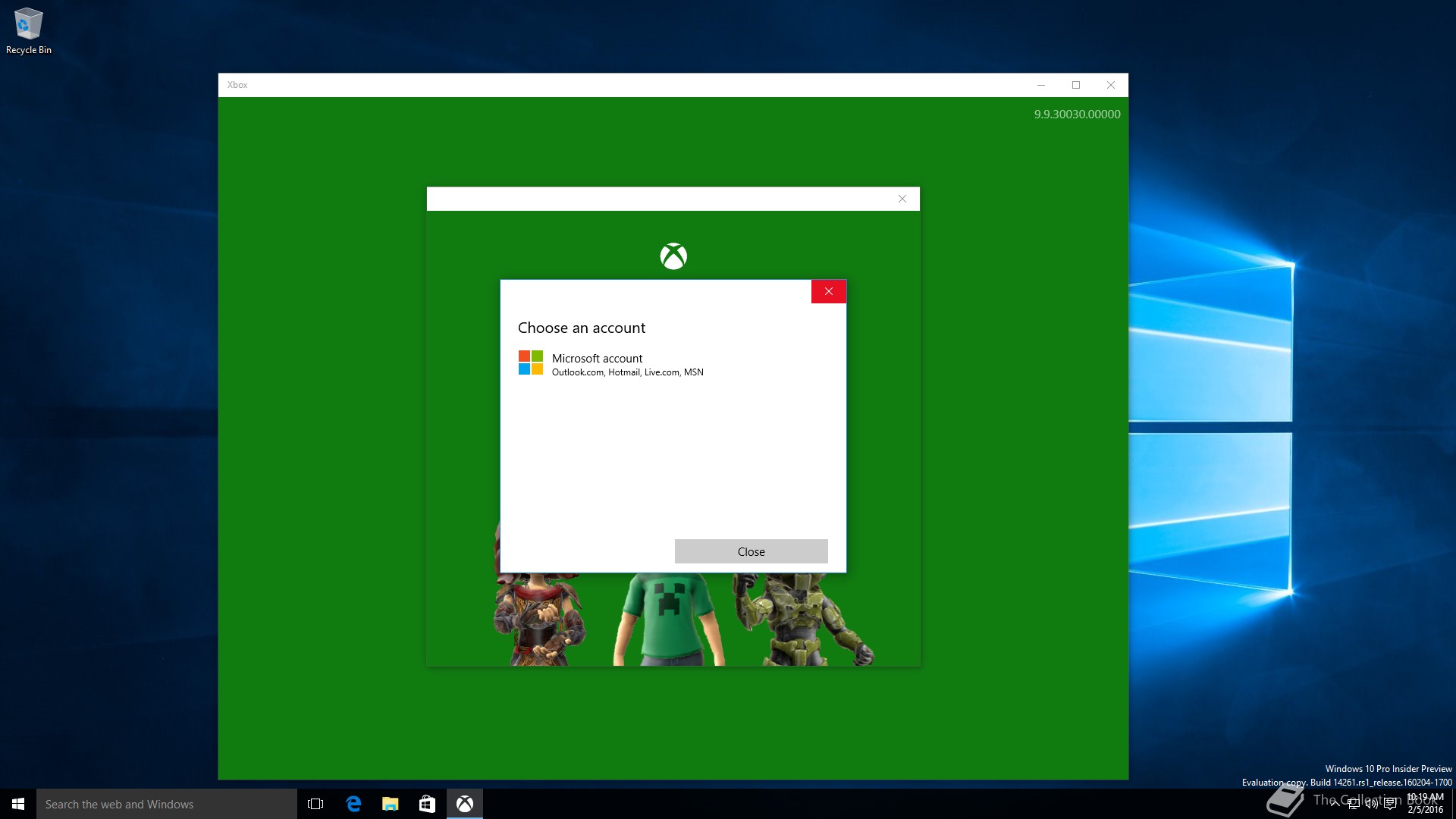The height and width of the screenshot is (819, 1456).
Task: Open File Explorer from the taskbar
Action: pos(391,804)
